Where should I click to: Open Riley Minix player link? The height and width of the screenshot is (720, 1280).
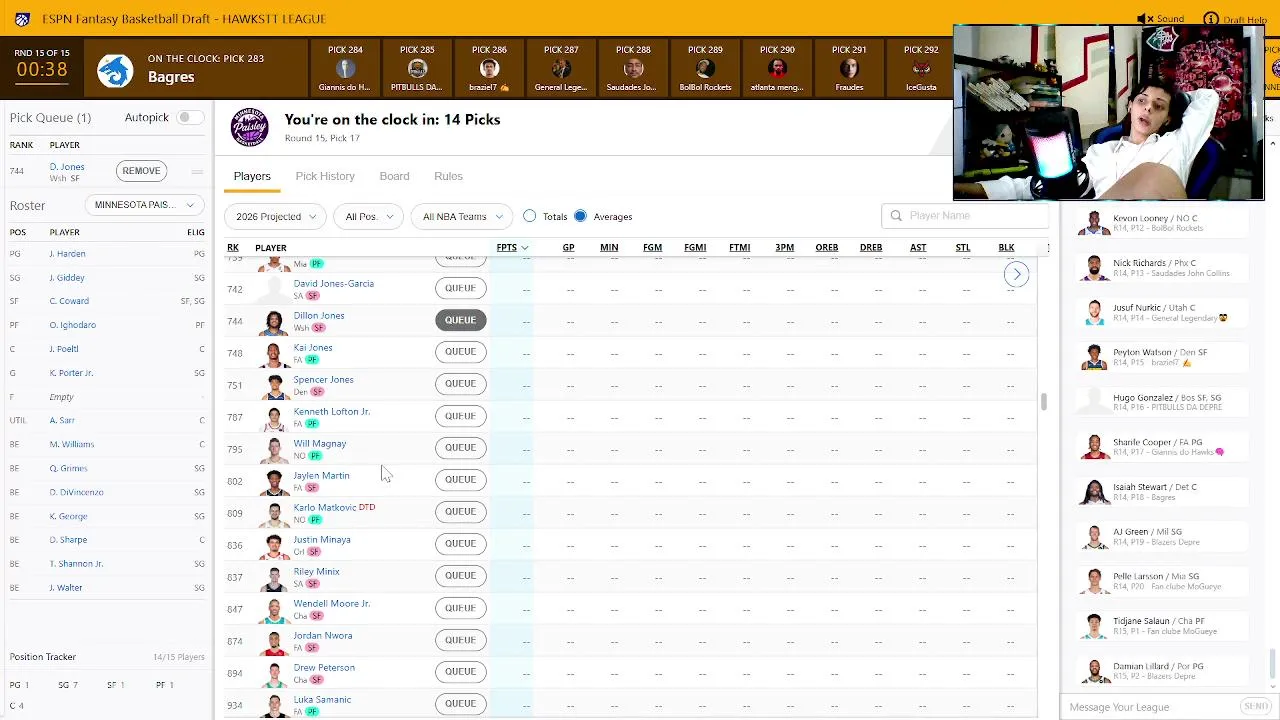[x=316, y=572]
